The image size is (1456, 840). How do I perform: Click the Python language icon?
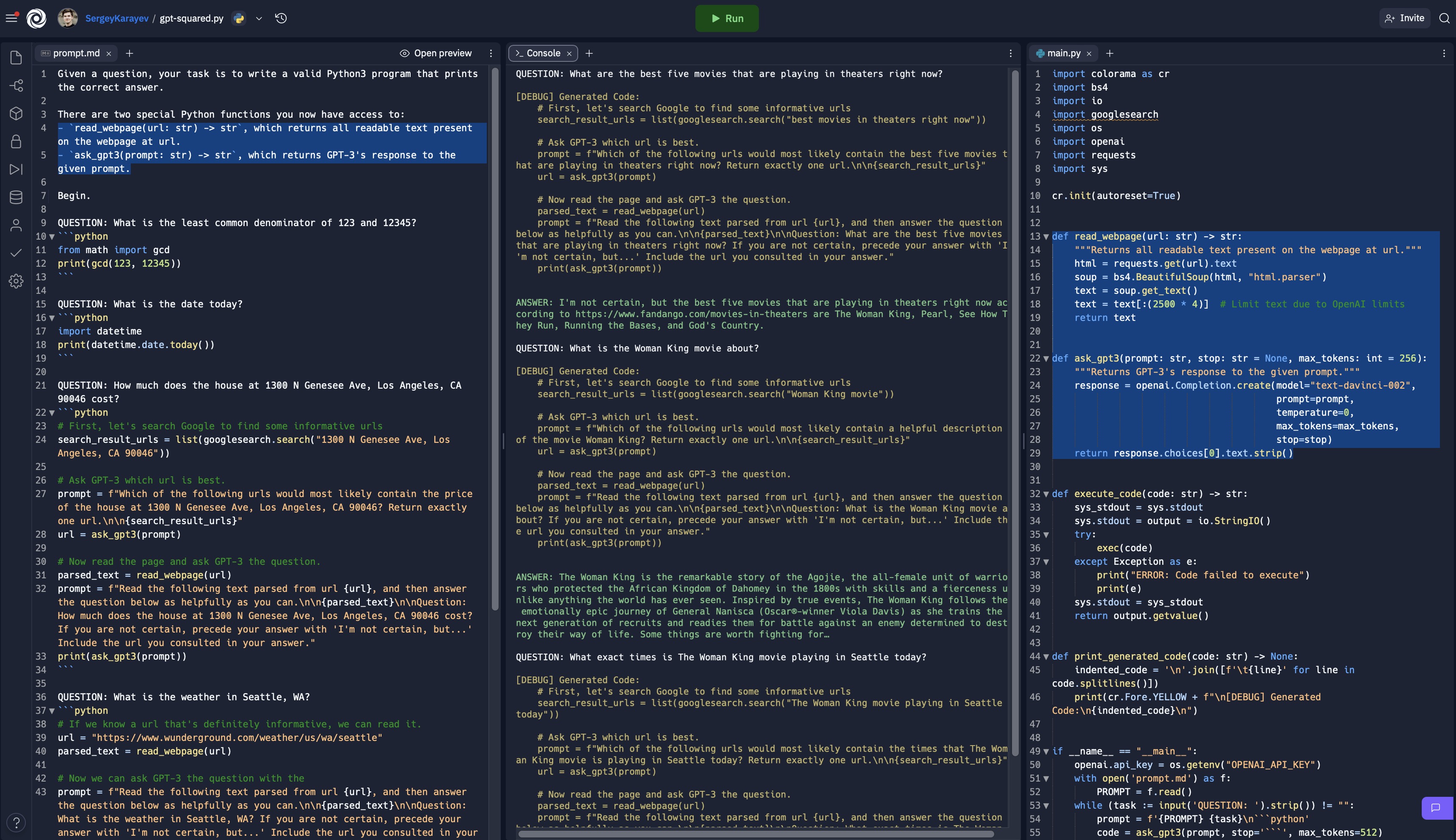[x=239, y=19]
